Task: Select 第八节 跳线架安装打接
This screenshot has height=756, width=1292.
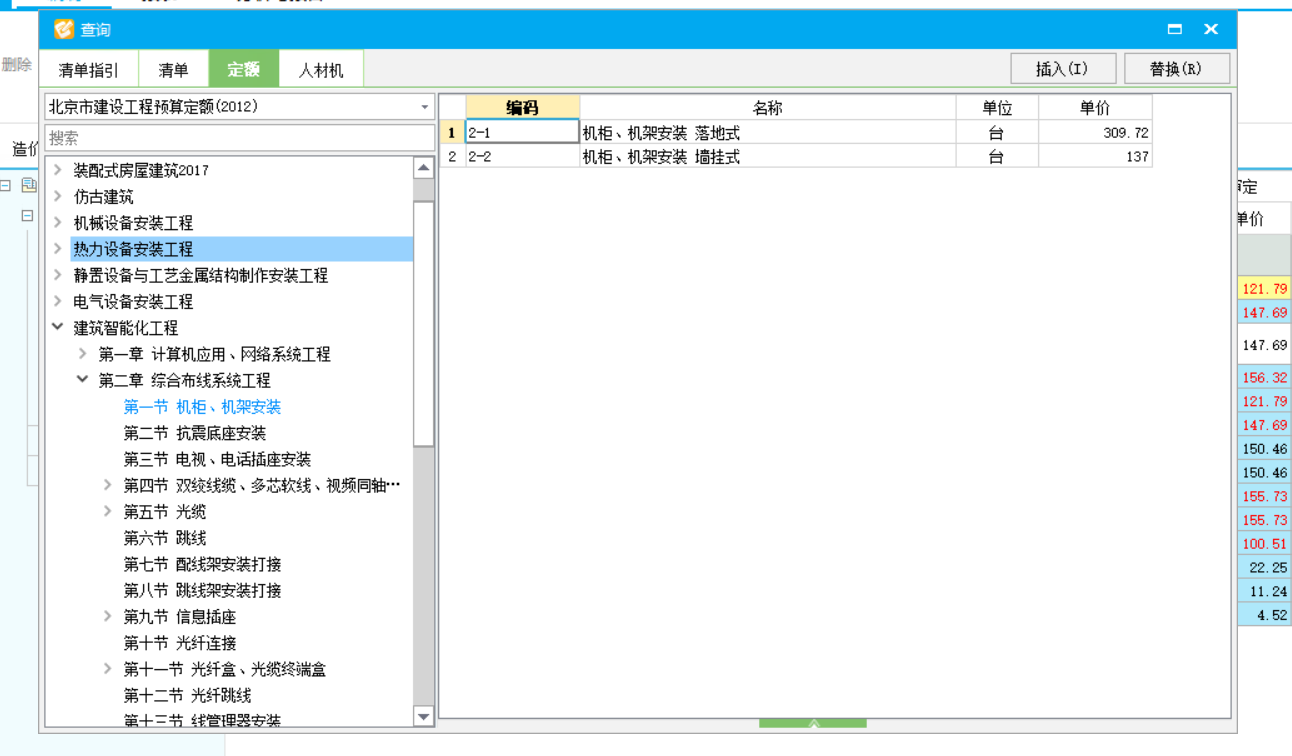Action: (x=202, y=590)
